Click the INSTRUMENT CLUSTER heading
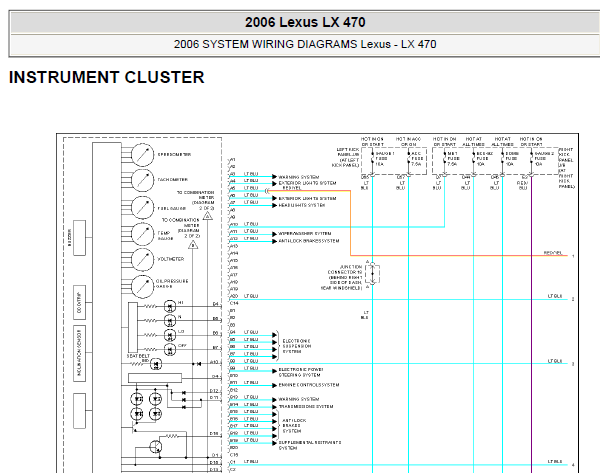This screenshot has width=600, height=473. (107, 77)
